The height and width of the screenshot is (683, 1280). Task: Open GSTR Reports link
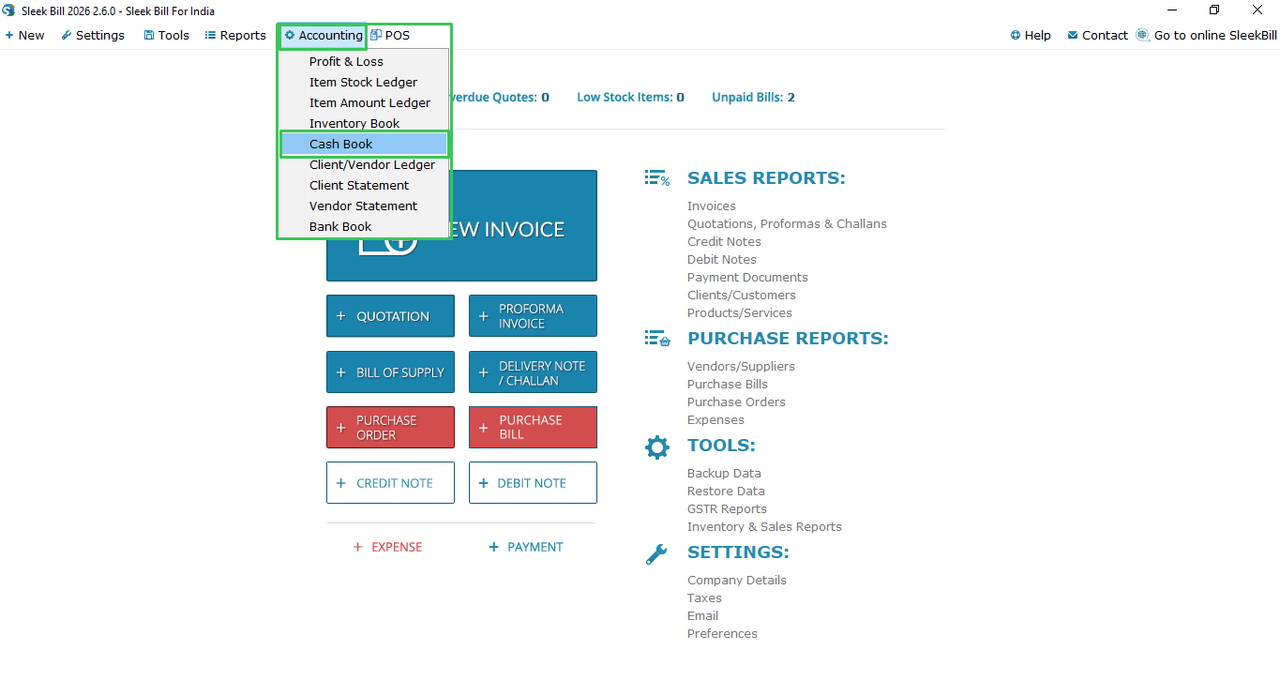tap(727, 509)
